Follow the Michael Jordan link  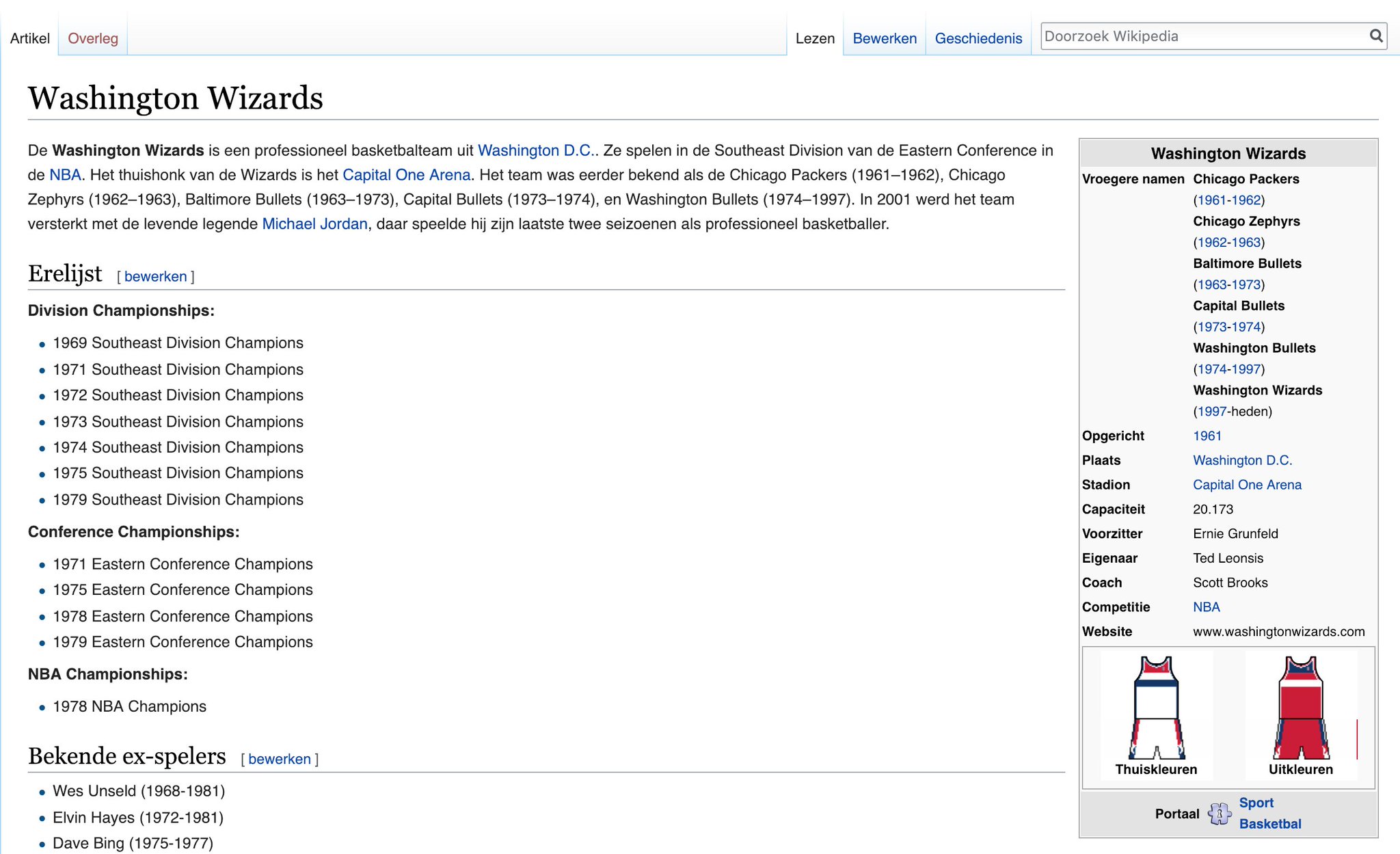314,224
